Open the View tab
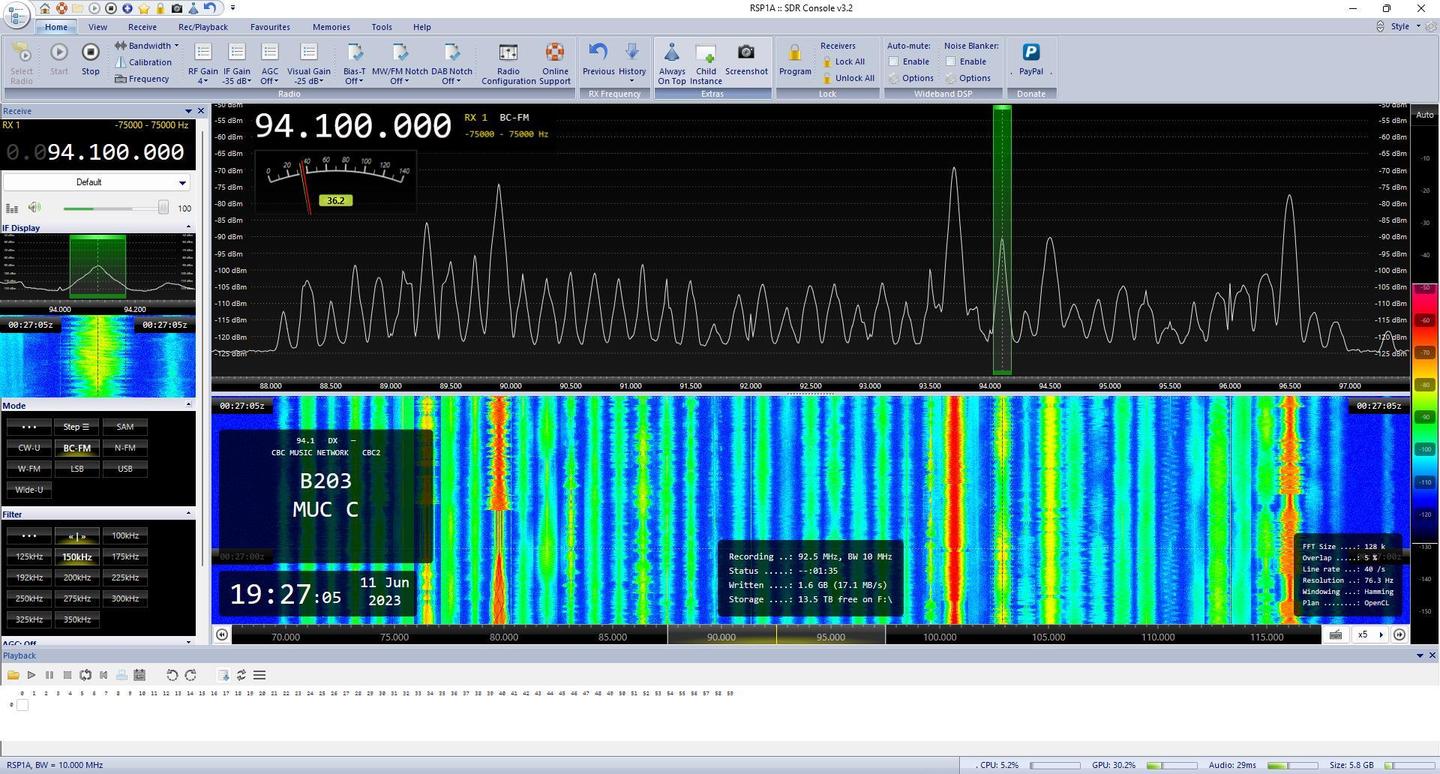The height and width of the screenshot is (774, 1440). click(97, 27)
